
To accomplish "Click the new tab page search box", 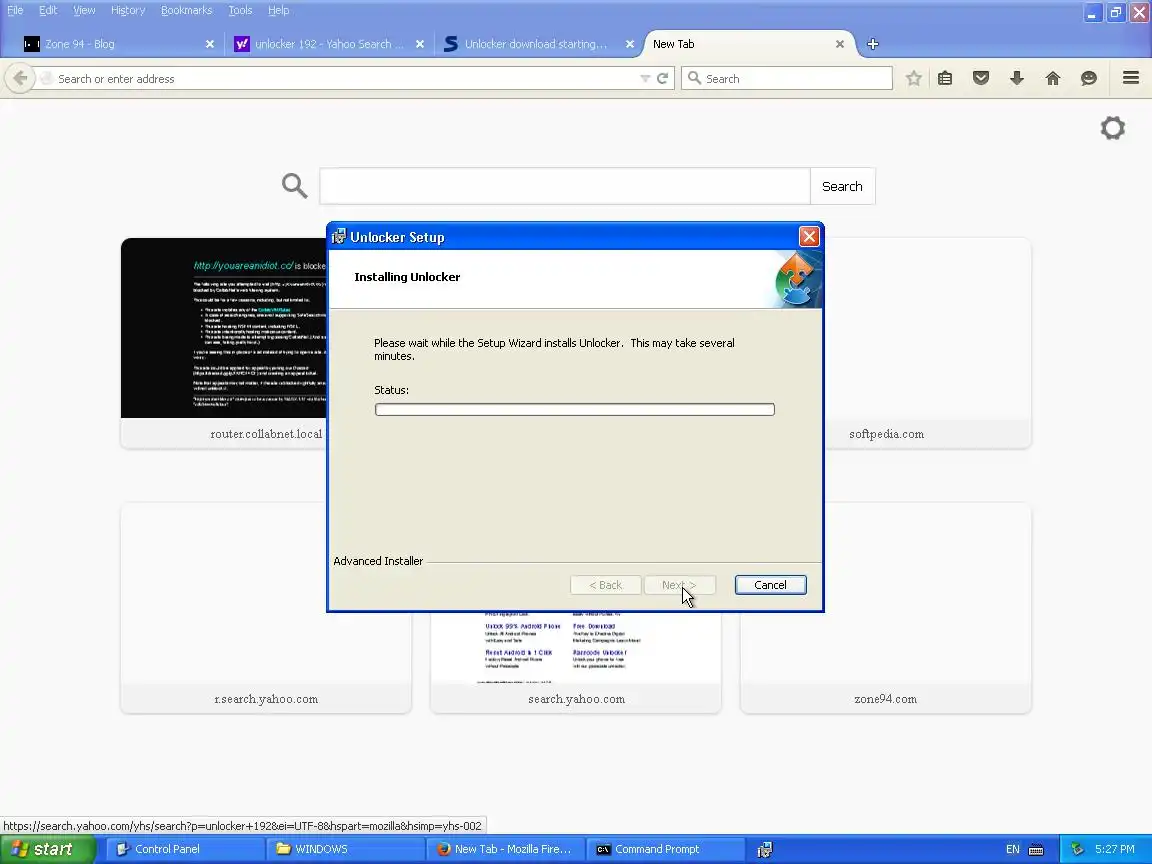I will click(565, 186).
